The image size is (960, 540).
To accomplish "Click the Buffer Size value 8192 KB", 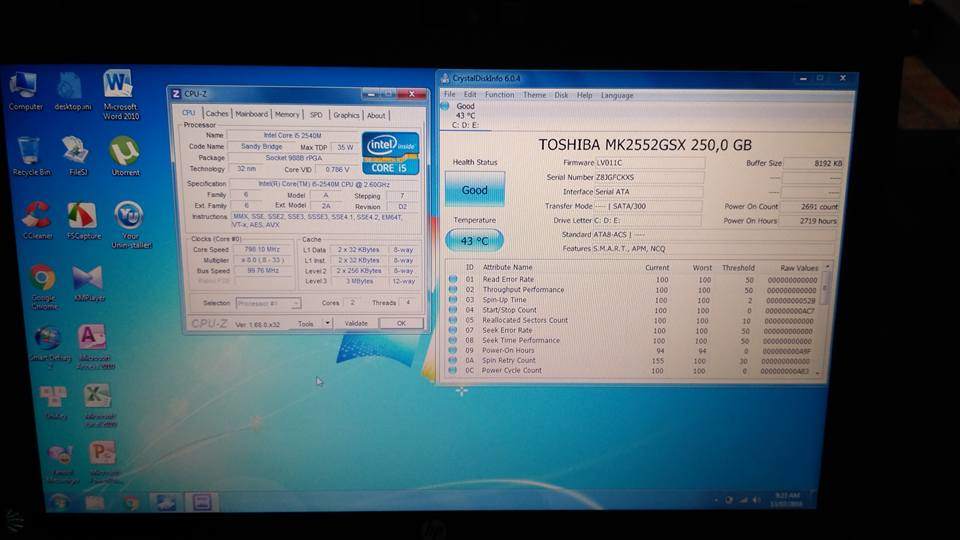I will pyautogui.click(x=814, y=163).
